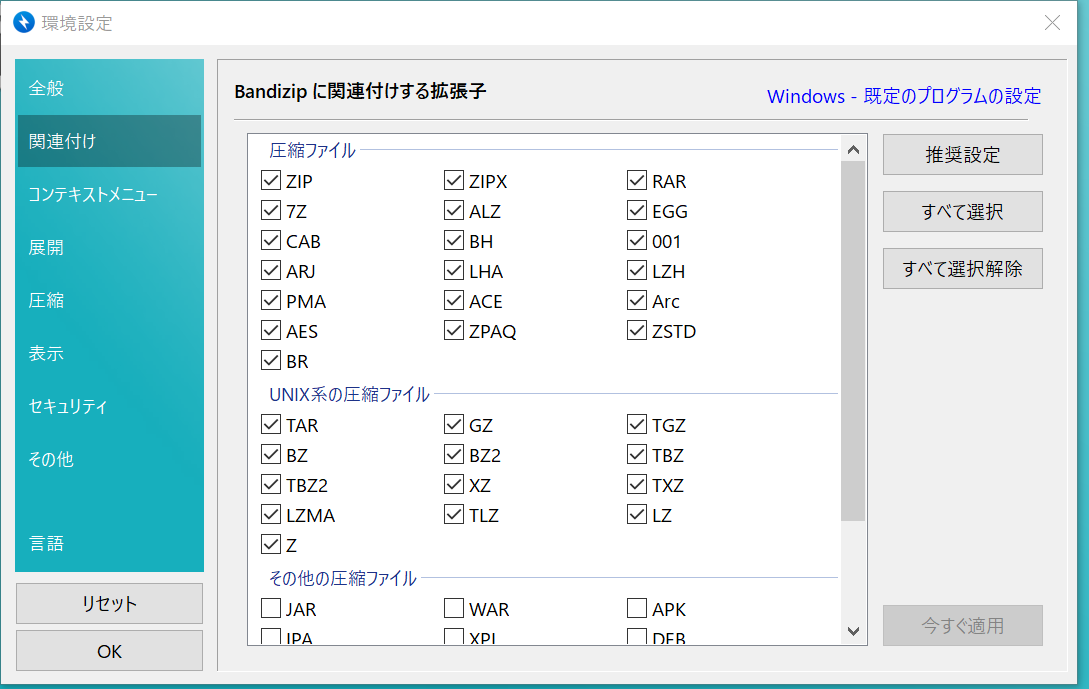Viewport: 1089px width, 689px height.
Task: Toggle the TGZ checkbox
Action: point(637,424)
